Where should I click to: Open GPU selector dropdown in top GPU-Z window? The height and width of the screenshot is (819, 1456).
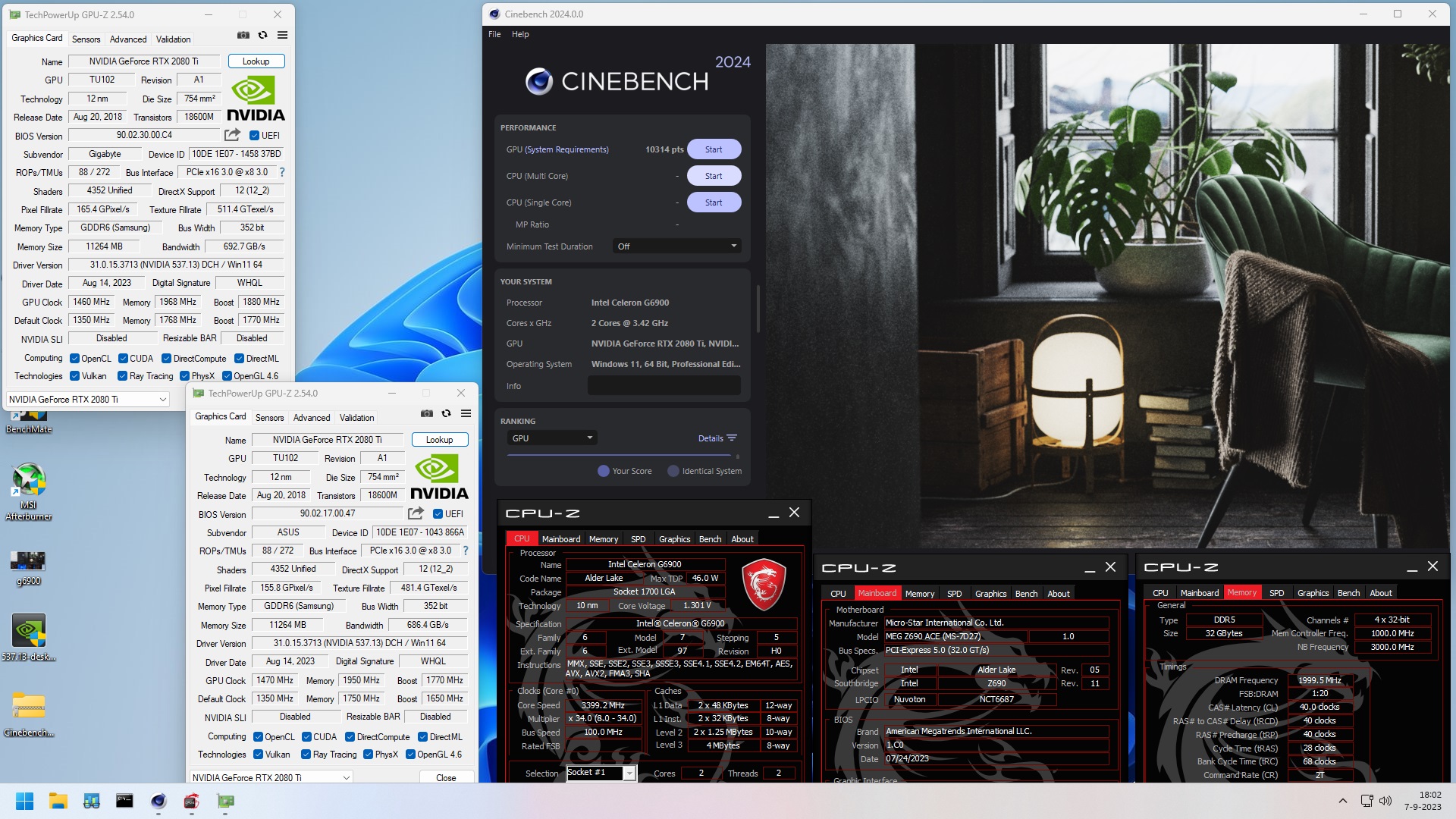[87, 399]
